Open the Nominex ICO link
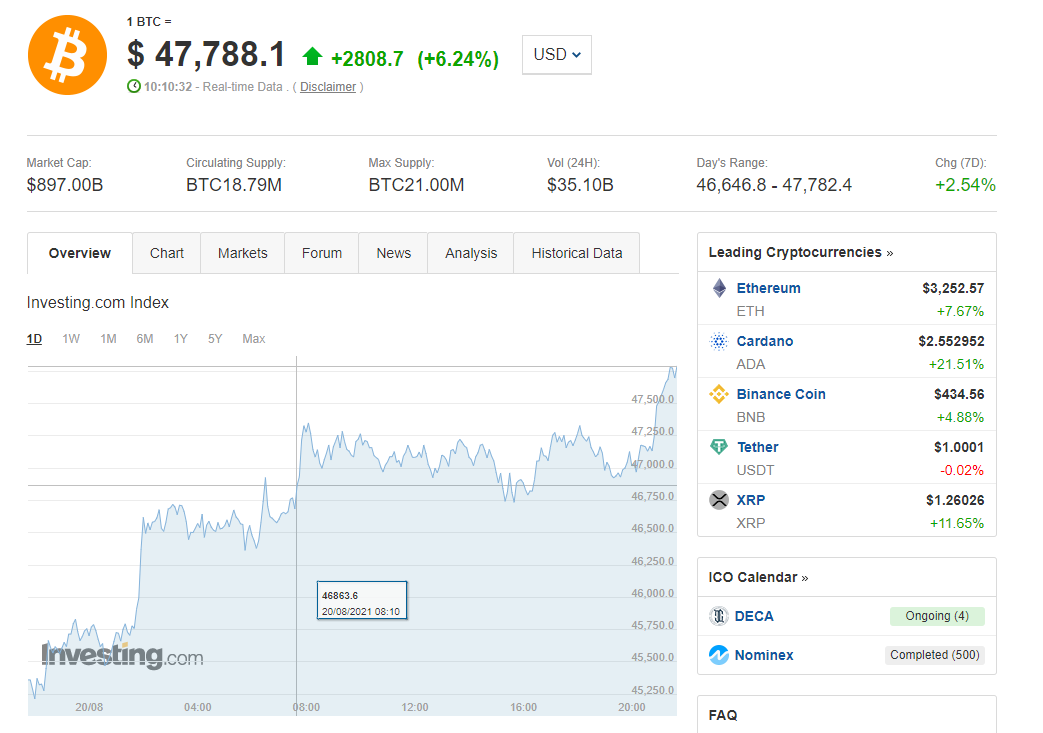Image resolution: width=1043 pixels, height=733 pixels. [x=764, y=655]
